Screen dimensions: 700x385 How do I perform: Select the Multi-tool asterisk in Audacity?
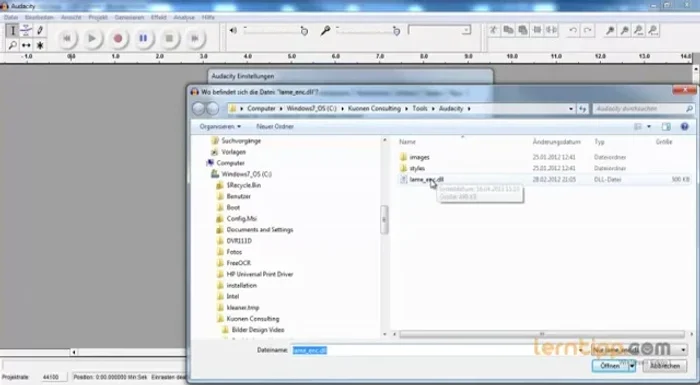coord(40,45)
